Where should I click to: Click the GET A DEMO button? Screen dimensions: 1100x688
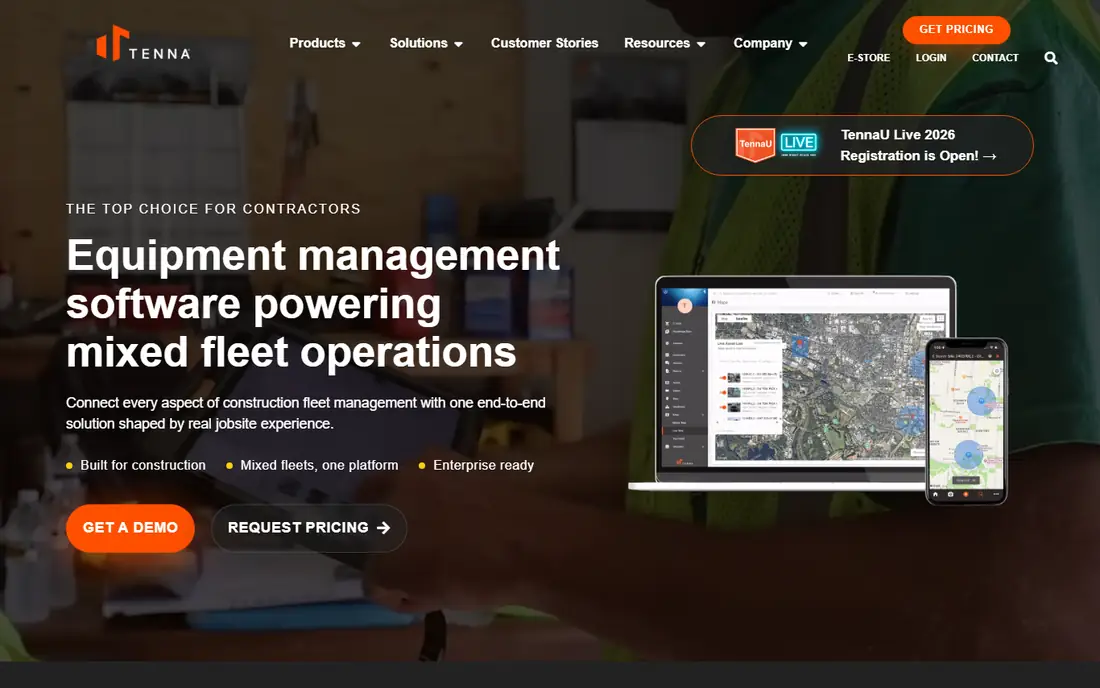[x=130, y=527]
